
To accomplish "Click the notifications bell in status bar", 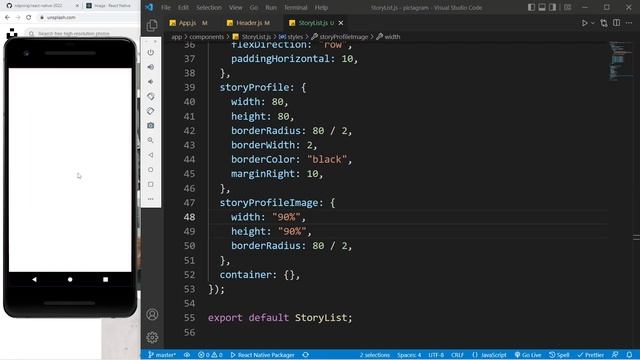I will (x=629, y=355).
